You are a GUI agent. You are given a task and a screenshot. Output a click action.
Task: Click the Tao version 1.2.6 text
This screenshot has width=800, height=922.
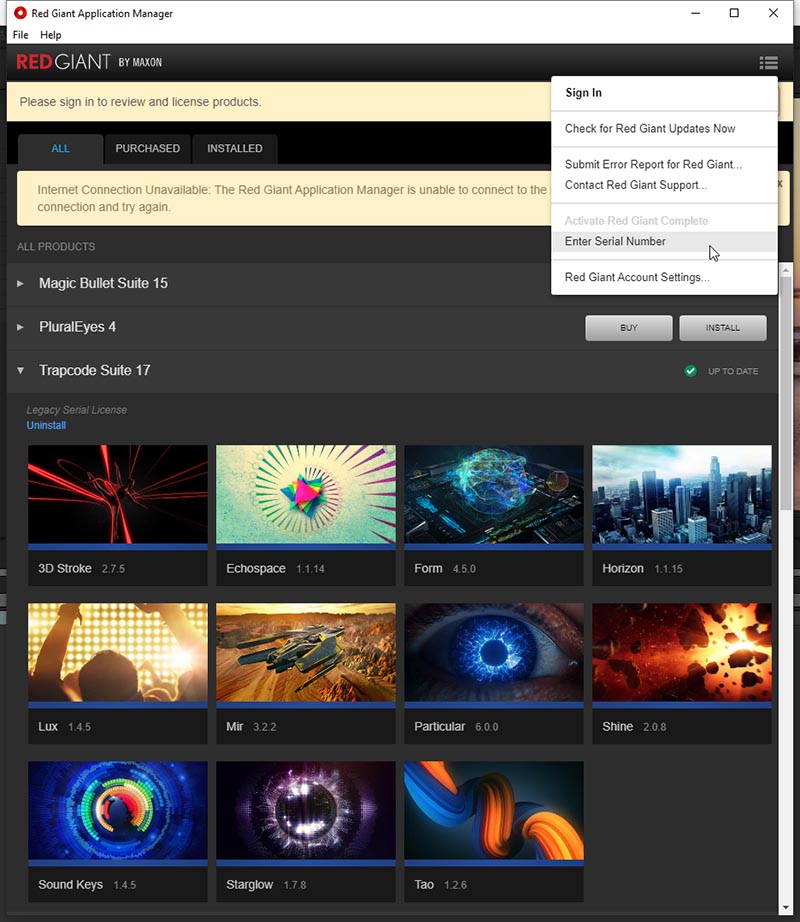coord(456,886)
